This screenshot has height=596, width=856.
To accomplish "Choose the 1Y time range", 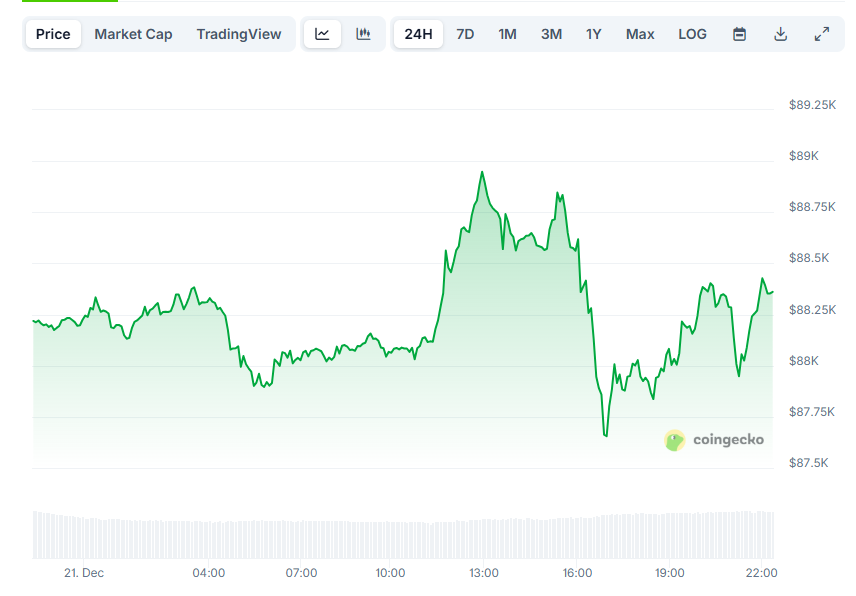I will 594,34.
